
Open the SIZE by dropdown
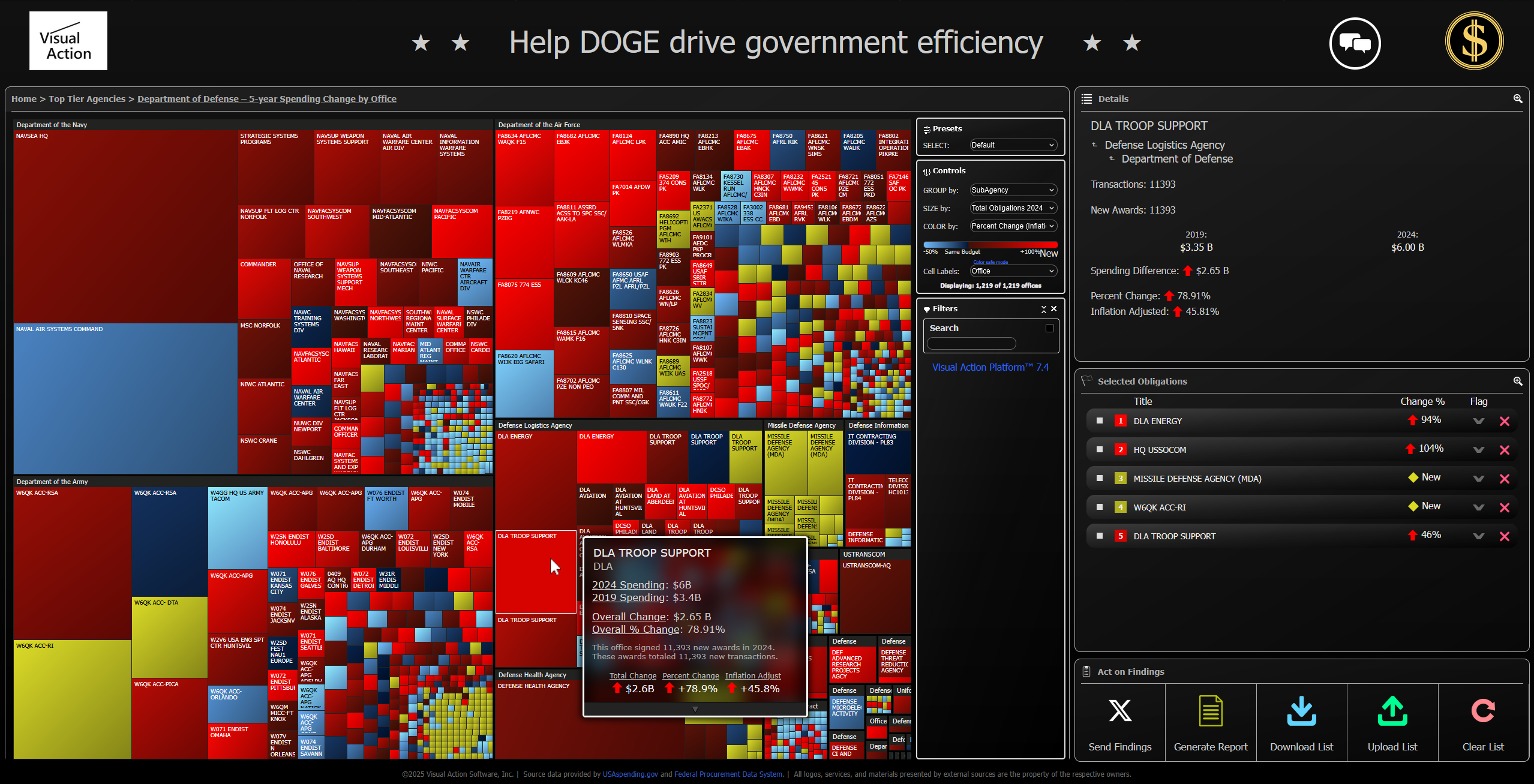pos(1013,208)
